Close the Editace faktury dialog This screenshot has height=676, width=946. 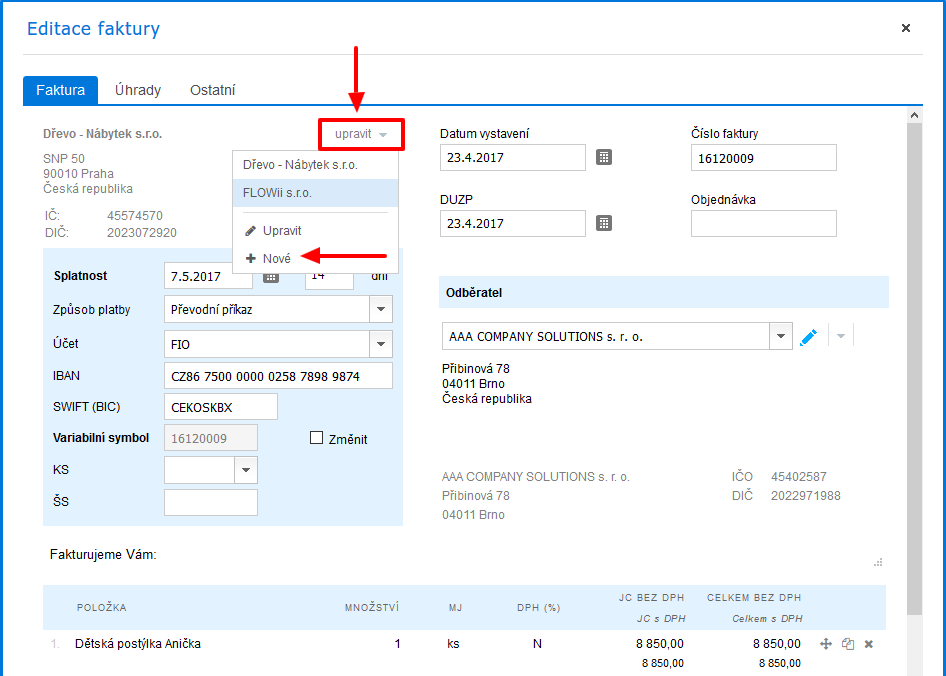(906, 28)
